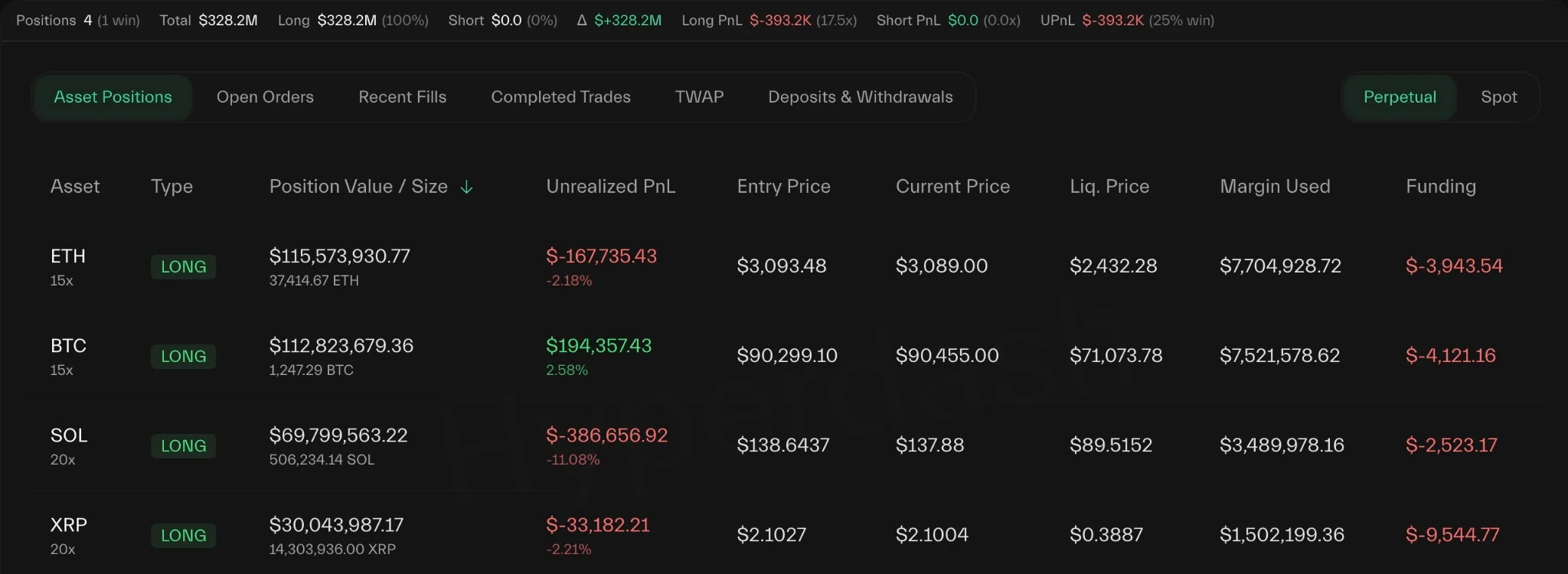Enable Perpetual view

click(1399, 97)
